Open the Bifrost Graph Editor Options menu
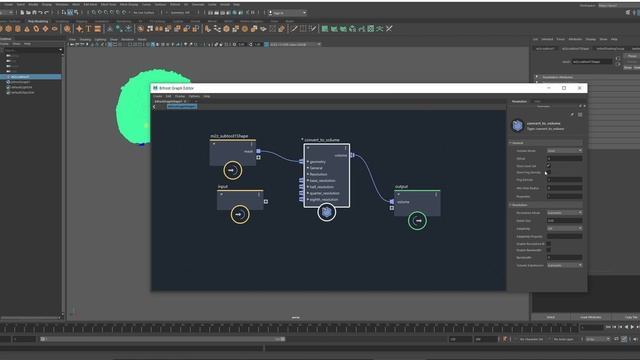This screenshot has width=640, height=360. [x=194, y=96]
